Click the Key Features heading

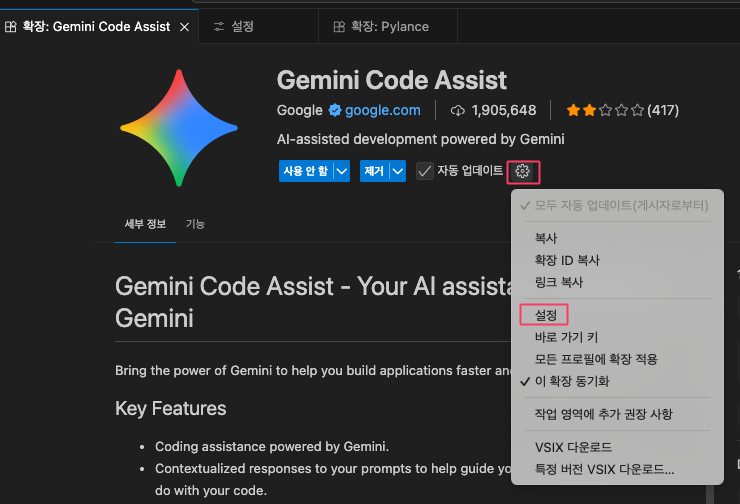(x=171, y=408)
